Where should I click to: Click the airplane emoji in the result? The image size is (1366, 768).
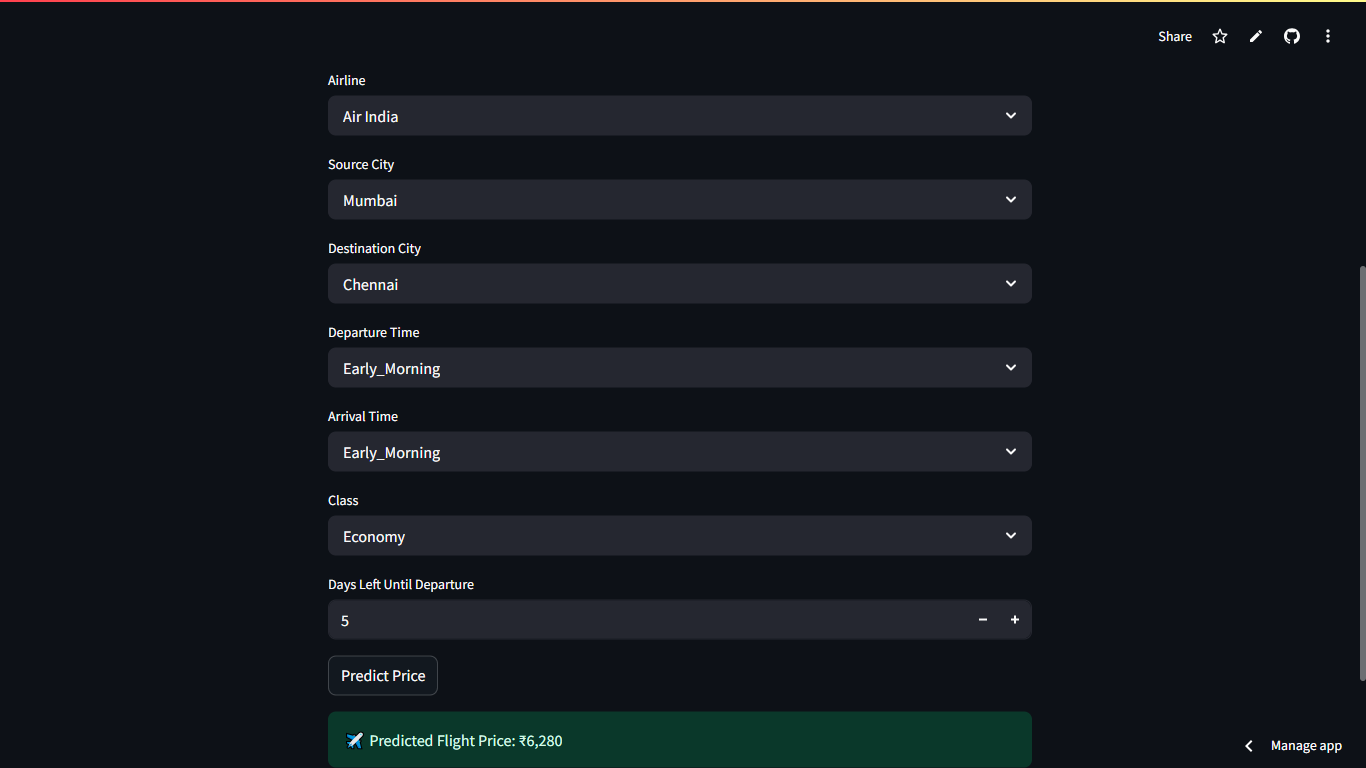(x=354, y=741)
